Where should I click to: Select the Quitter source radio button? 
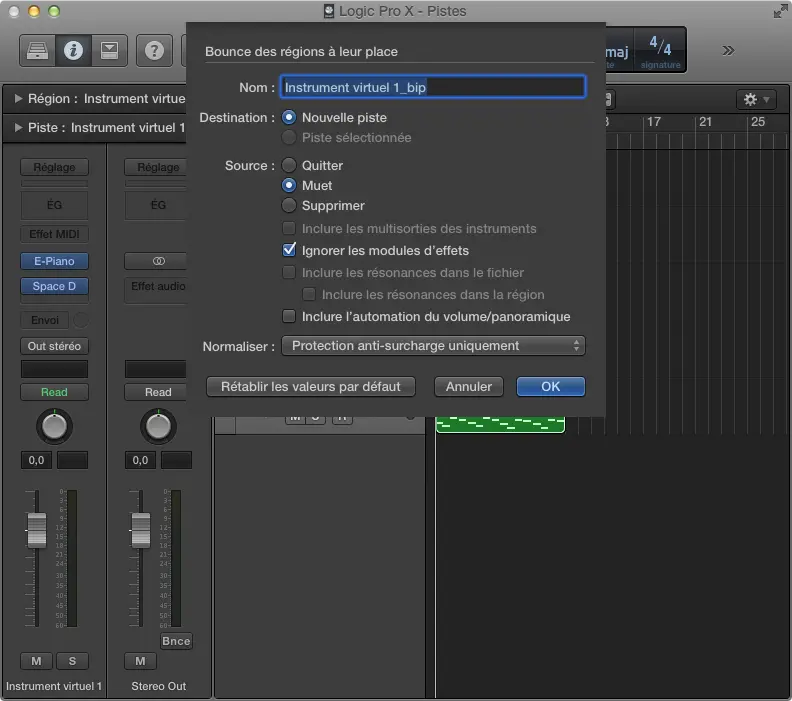pyautogui.click(x=289, y=165)
